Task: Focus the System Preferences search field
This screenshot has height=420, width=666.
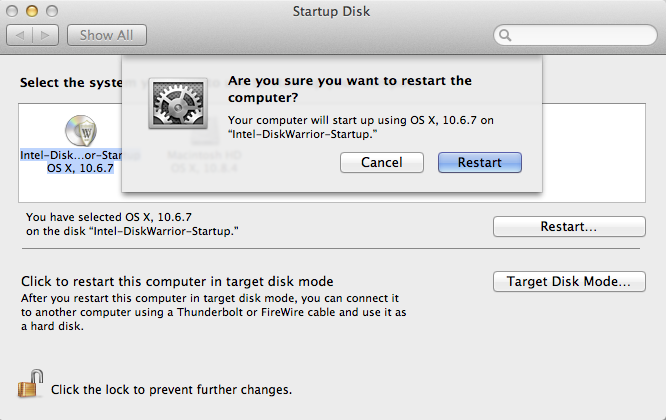Action: pyautogui.click(x=580, y=35)
